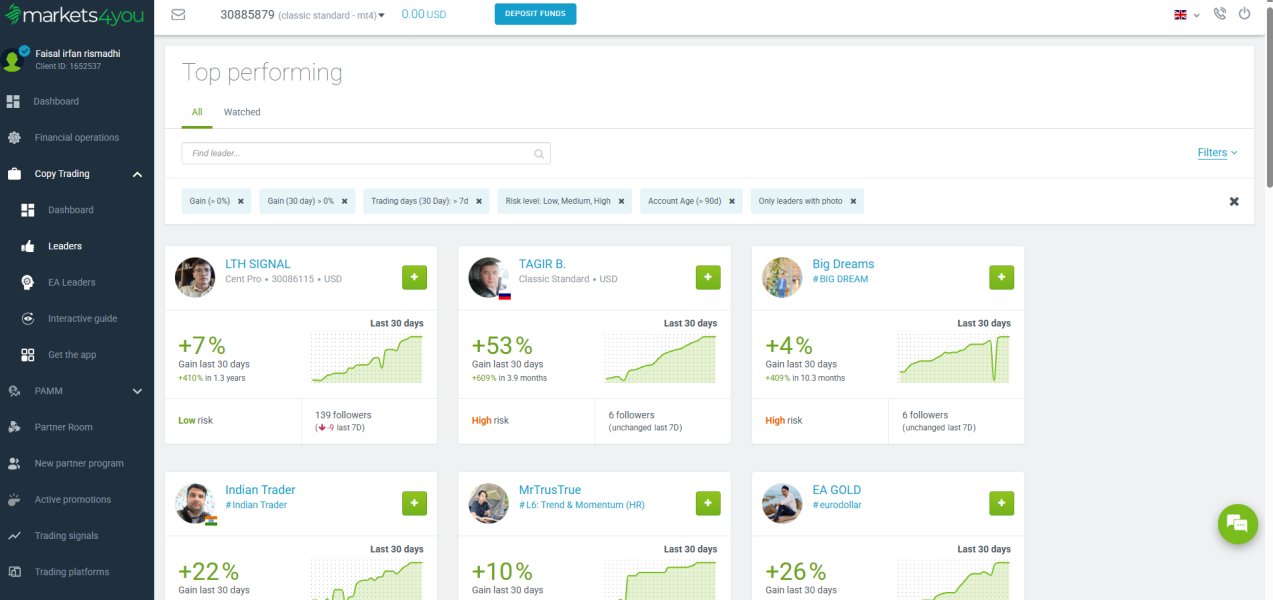This screenshot has width=1273, height=600.
Task: Remove the Gain (> 0%) filter
Action: 241,201
